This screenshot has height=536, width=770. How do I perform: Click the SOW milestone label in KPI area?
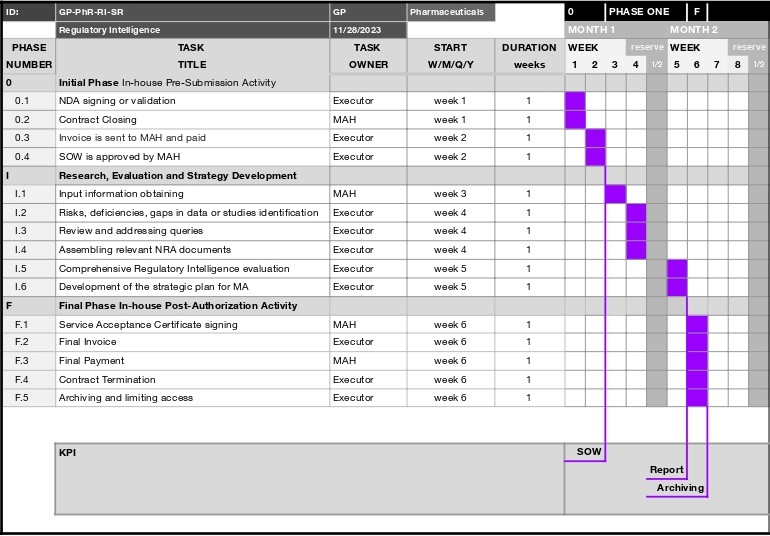(589, 452)
